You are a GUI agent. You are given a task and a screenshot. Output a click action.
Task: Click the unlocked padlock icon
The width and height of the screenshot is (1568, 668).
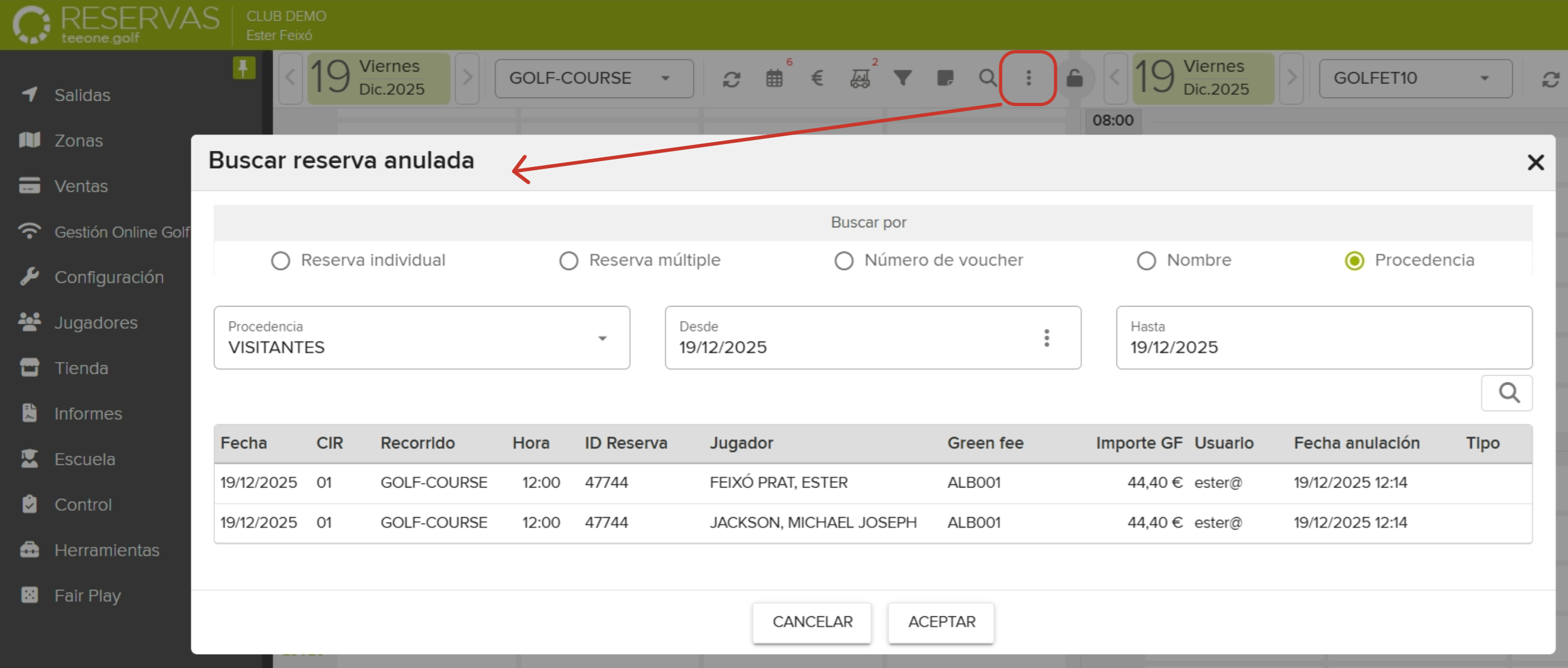pyautogui.click(x=1074, y=79)
